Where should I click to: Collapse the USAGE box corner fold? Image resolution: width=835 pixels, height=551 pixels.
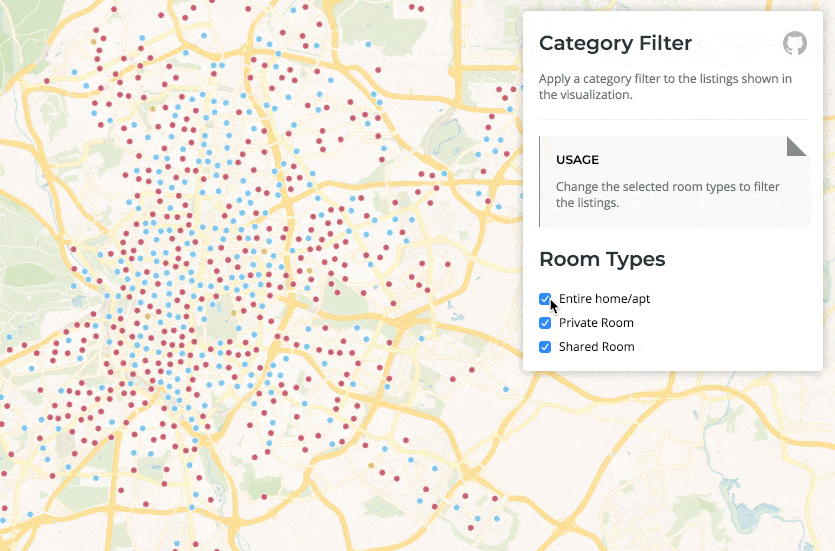point(797,146)
